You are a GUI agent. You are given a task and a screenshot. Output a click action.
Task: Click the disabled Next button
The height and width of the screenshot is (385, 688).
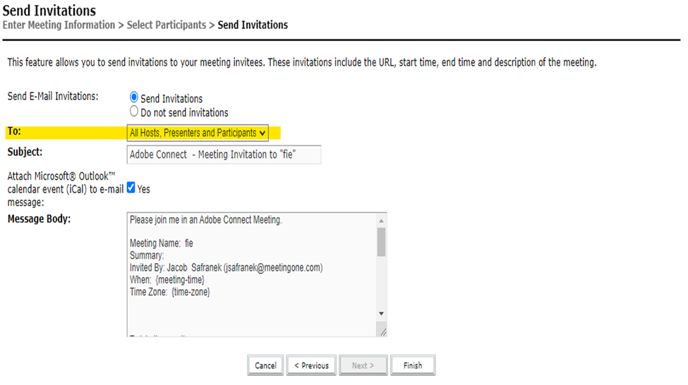(363, 365)
